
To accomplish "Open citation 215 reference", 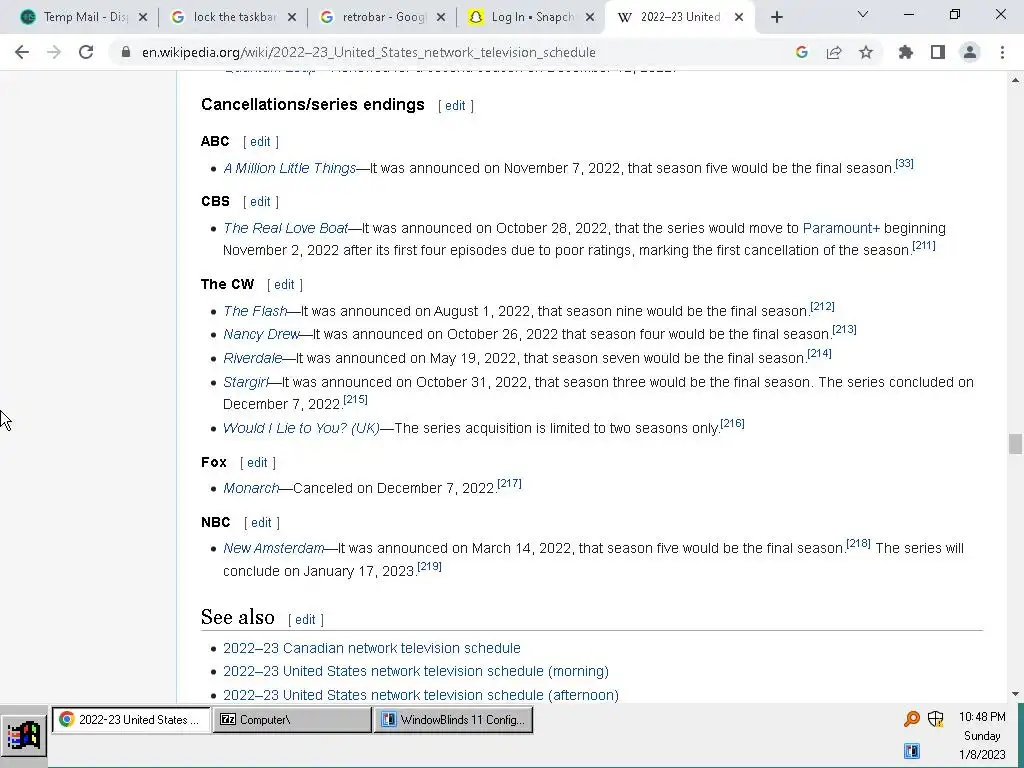I will point(355,399).
